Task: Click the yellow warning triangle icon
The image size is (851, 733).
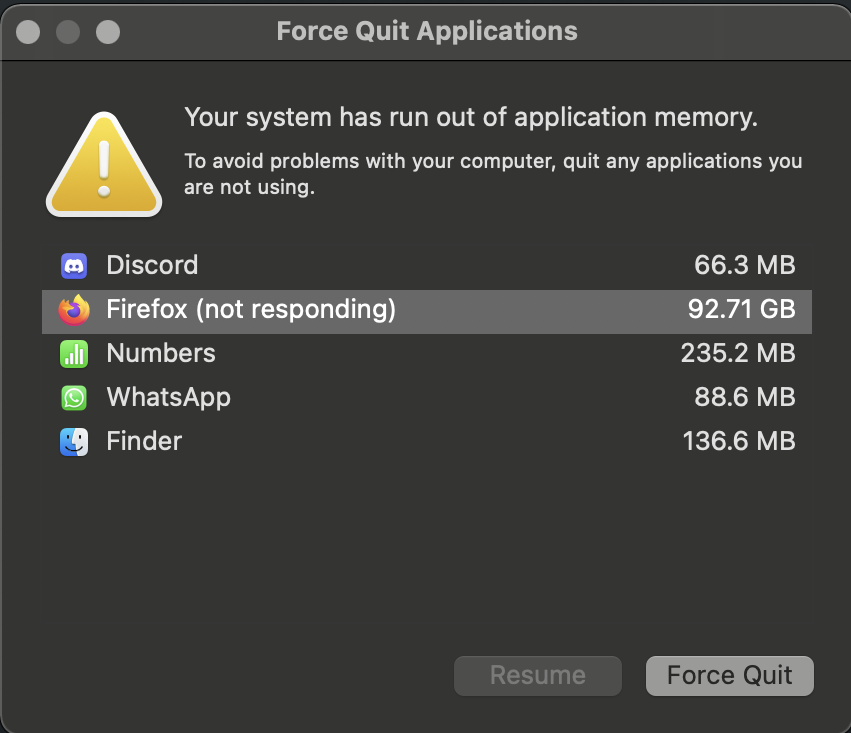Action: [103, 164]
